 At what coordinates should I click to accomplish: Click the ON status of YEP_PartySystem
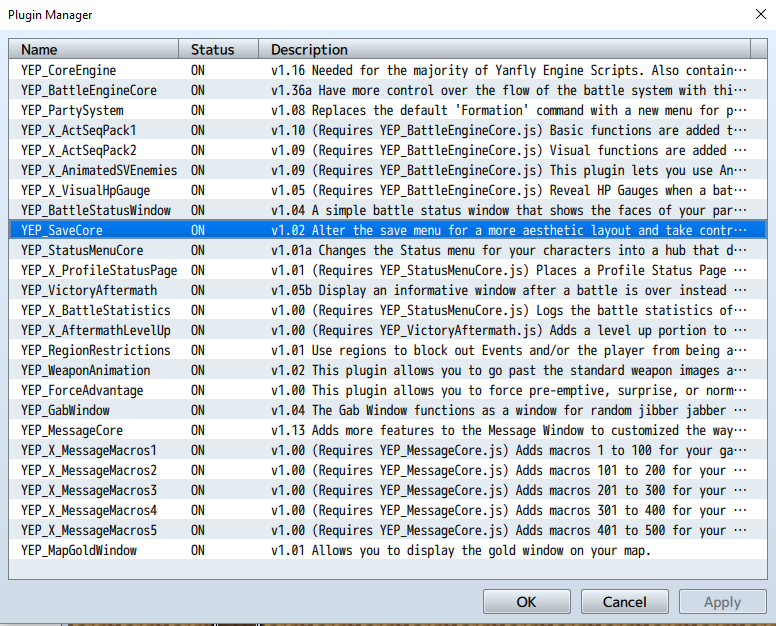pos(198,110)
